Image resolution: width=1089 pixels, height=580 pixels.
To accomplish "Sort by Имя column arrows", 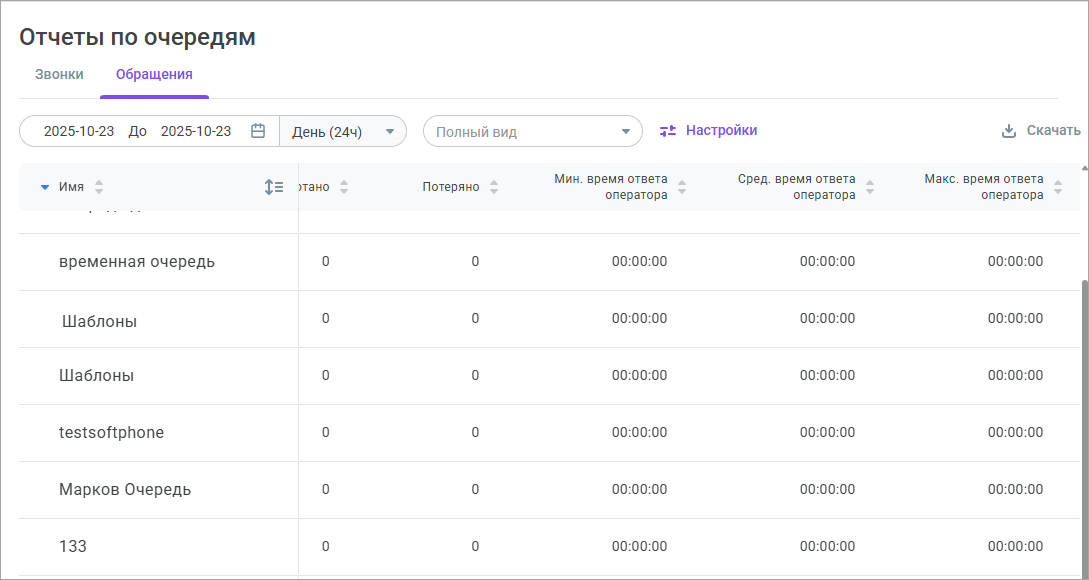I will pyautogui.click(x=99, y=187).
